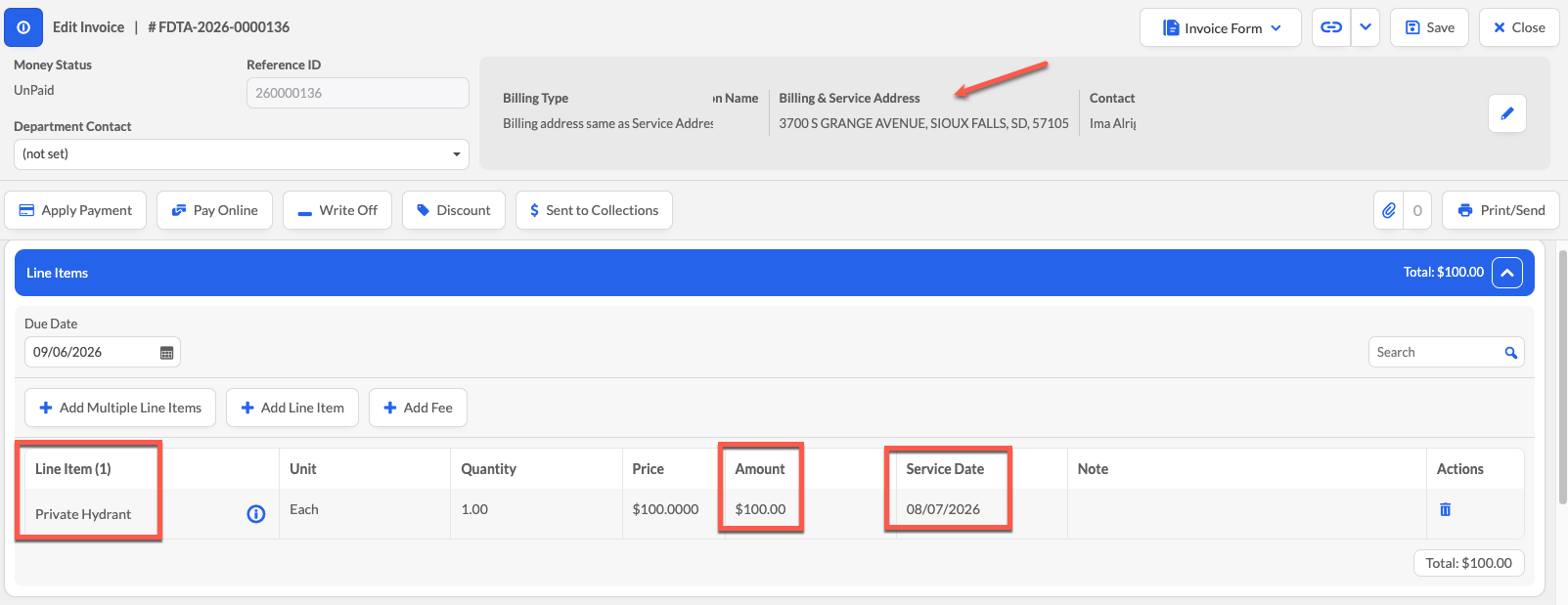Viewport: 1568px width, 605px height.
Task: Click the search magnifier icon
Action: point(1511,353)
